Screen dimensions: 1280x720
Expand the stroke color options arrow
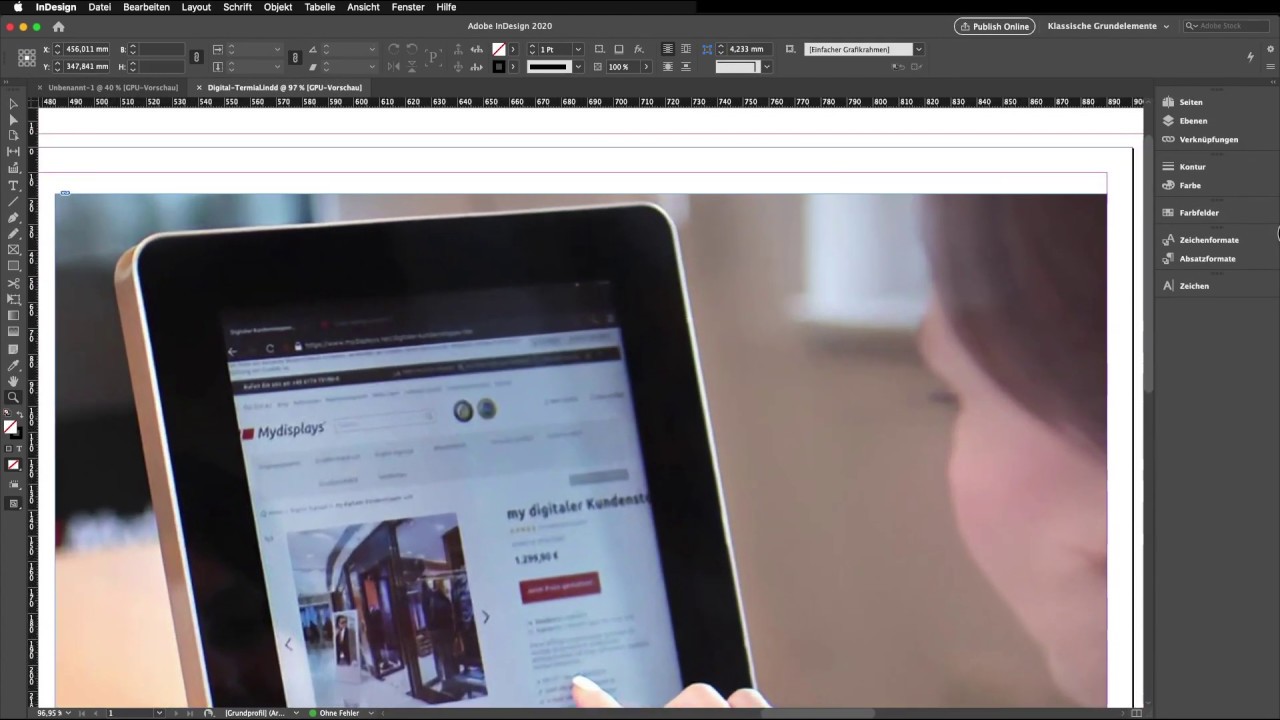514,67
